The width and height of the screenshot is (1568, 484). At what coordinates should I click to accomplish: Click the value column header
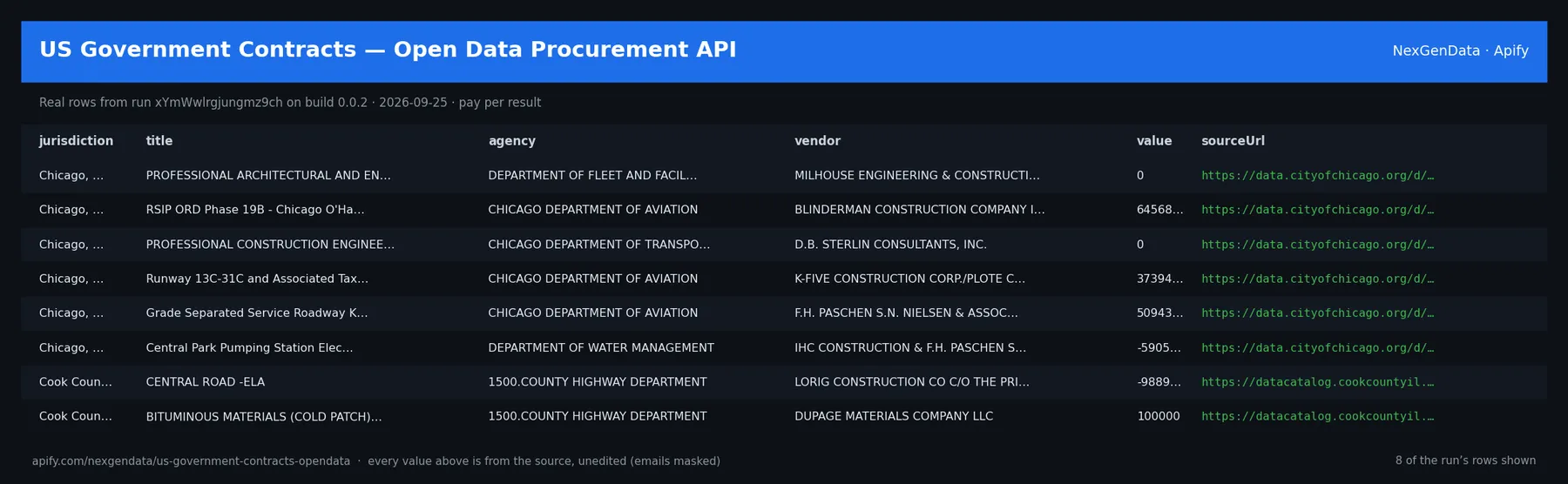[1154, 141]
